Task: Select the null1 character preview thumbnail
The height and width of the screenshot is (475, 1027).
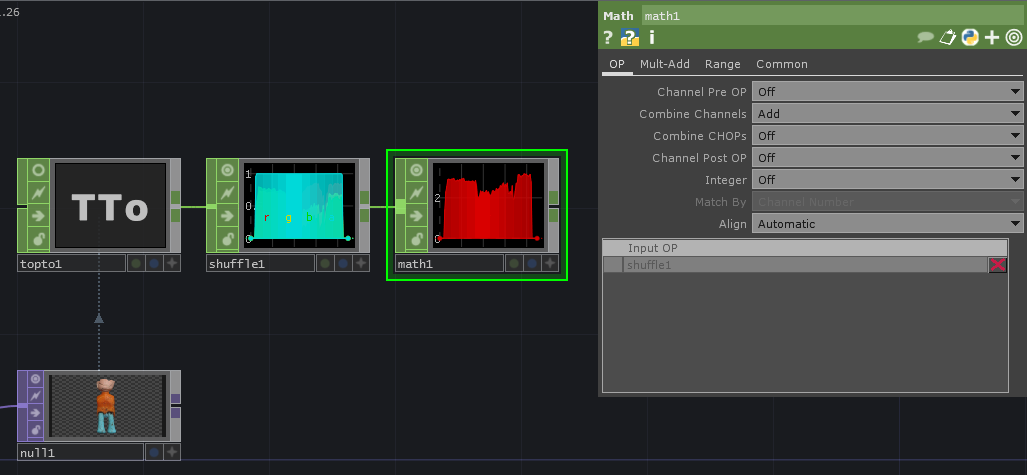Action: coord(106,405)
